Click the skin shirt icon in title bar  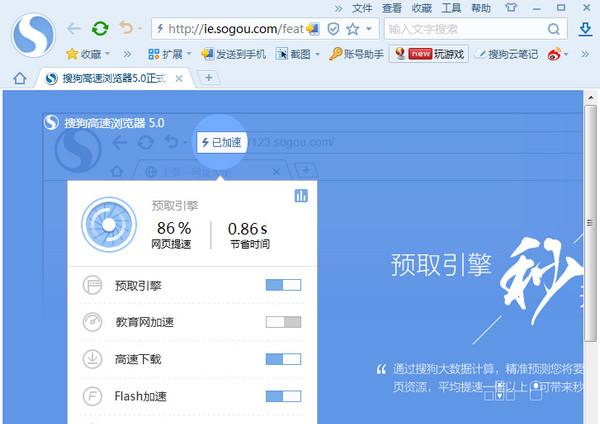click(x=511, y=8)
